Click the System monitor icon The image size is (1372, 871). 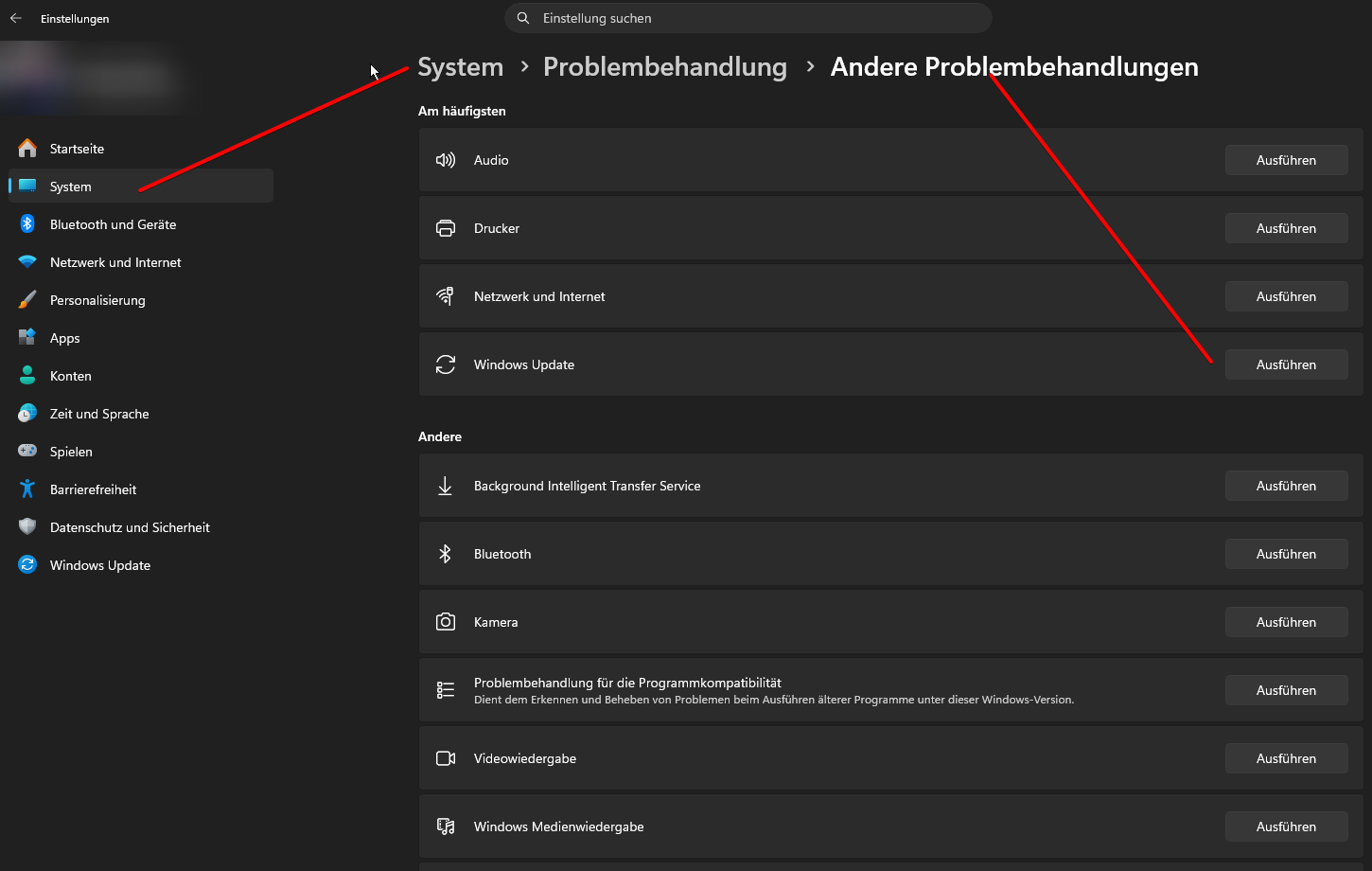pos(27,187)
